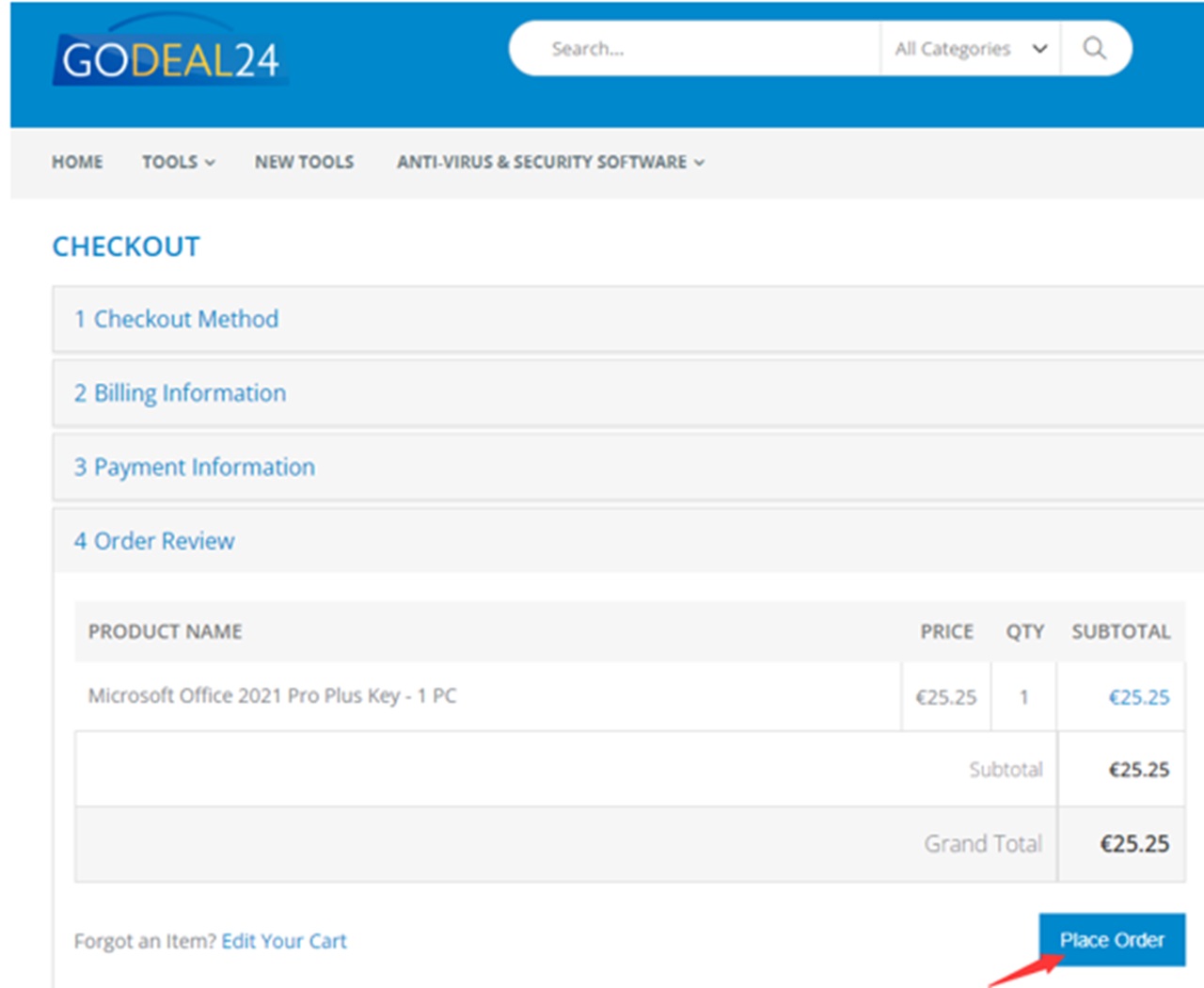This screenshot has height=988, width=1204.
Task: Expand step 2 Billing Information
Action: tap(628, 393)
